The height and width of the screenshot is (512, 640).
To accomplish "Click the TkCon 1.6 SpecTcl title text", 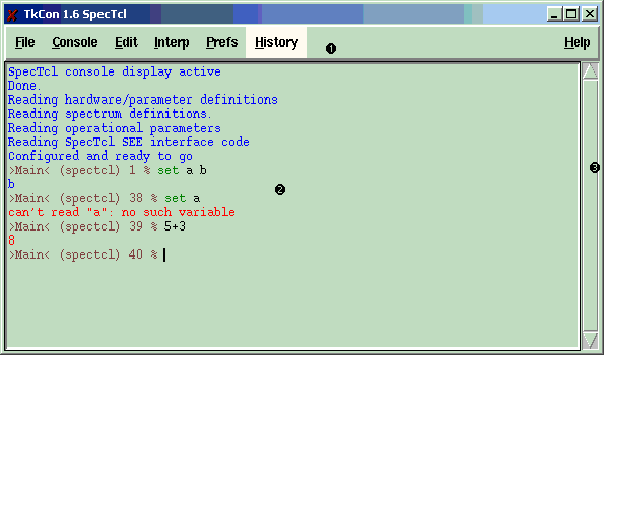I will pos(75,14).
